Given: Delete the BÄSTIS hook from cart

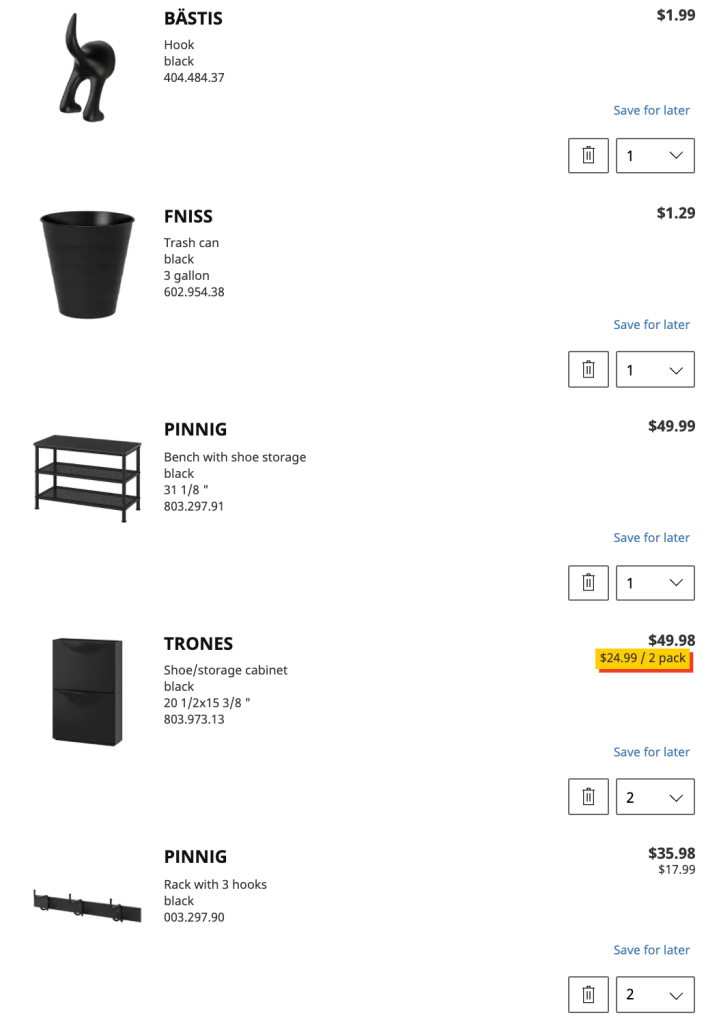Looking at the screenshot, I should click(x=588, y=155).
